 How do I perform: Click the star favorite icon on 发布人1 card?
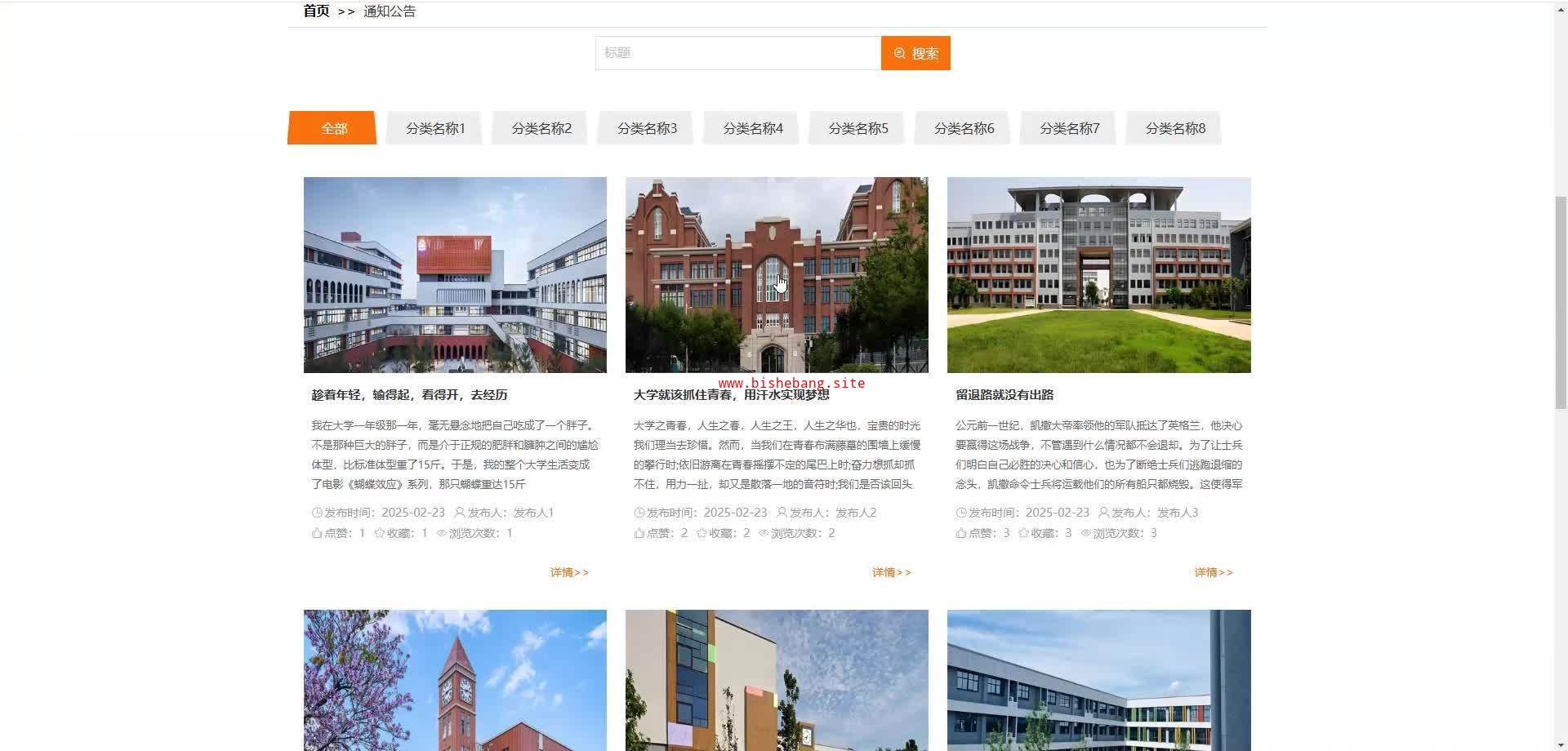pos(380,533)
